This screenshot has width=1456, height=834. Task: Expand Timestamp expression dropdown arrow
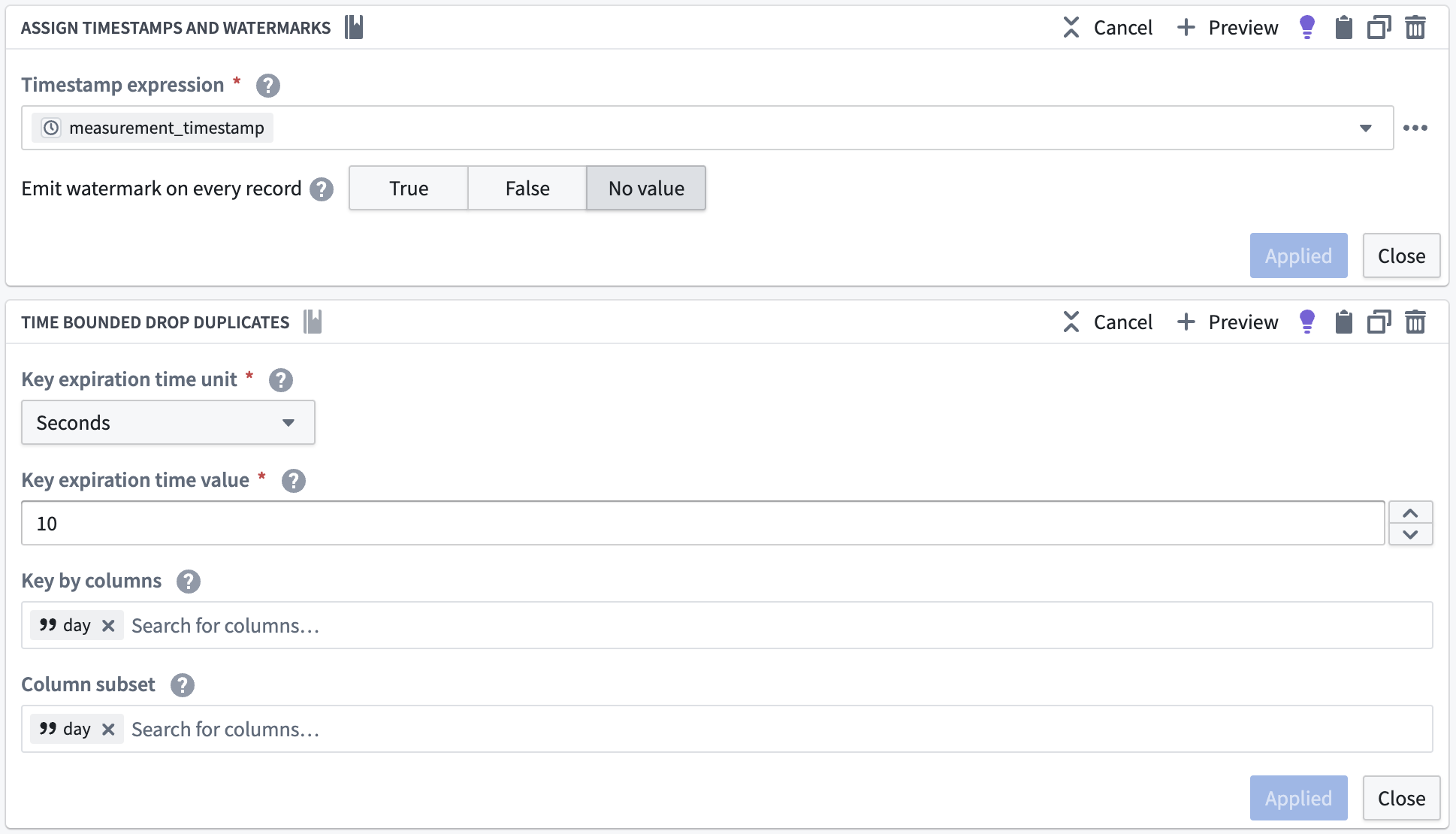(x=1366, y=128)
